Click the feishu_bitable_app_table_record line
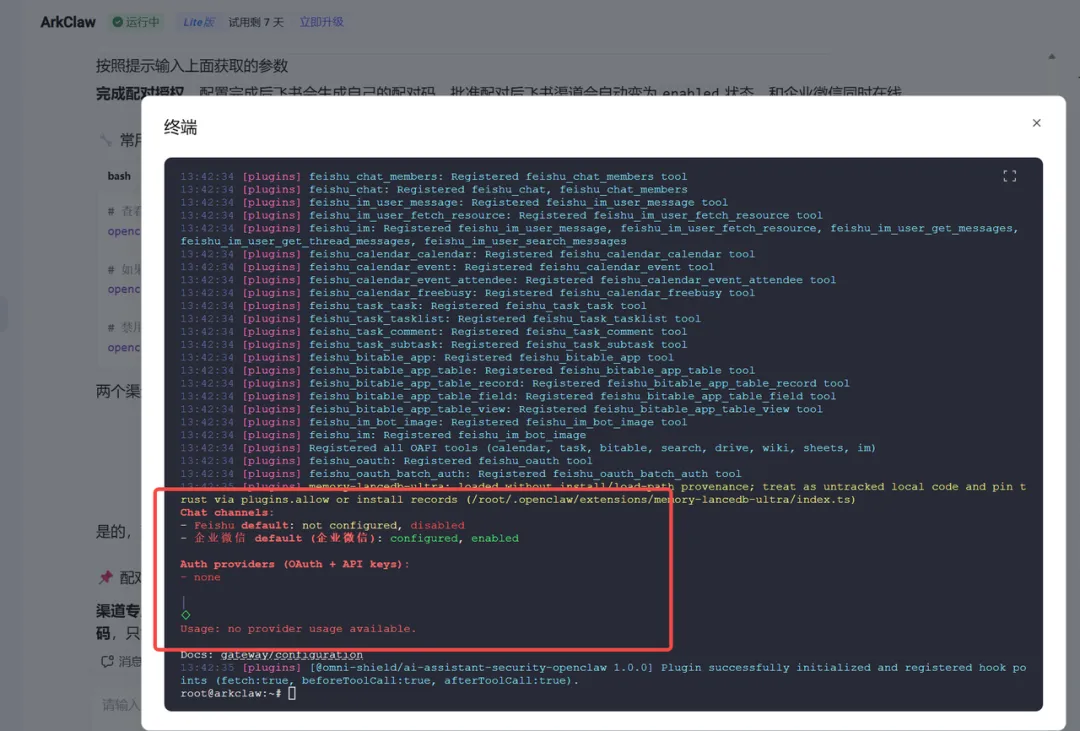1080x731 pixels. tap(515, 383)
